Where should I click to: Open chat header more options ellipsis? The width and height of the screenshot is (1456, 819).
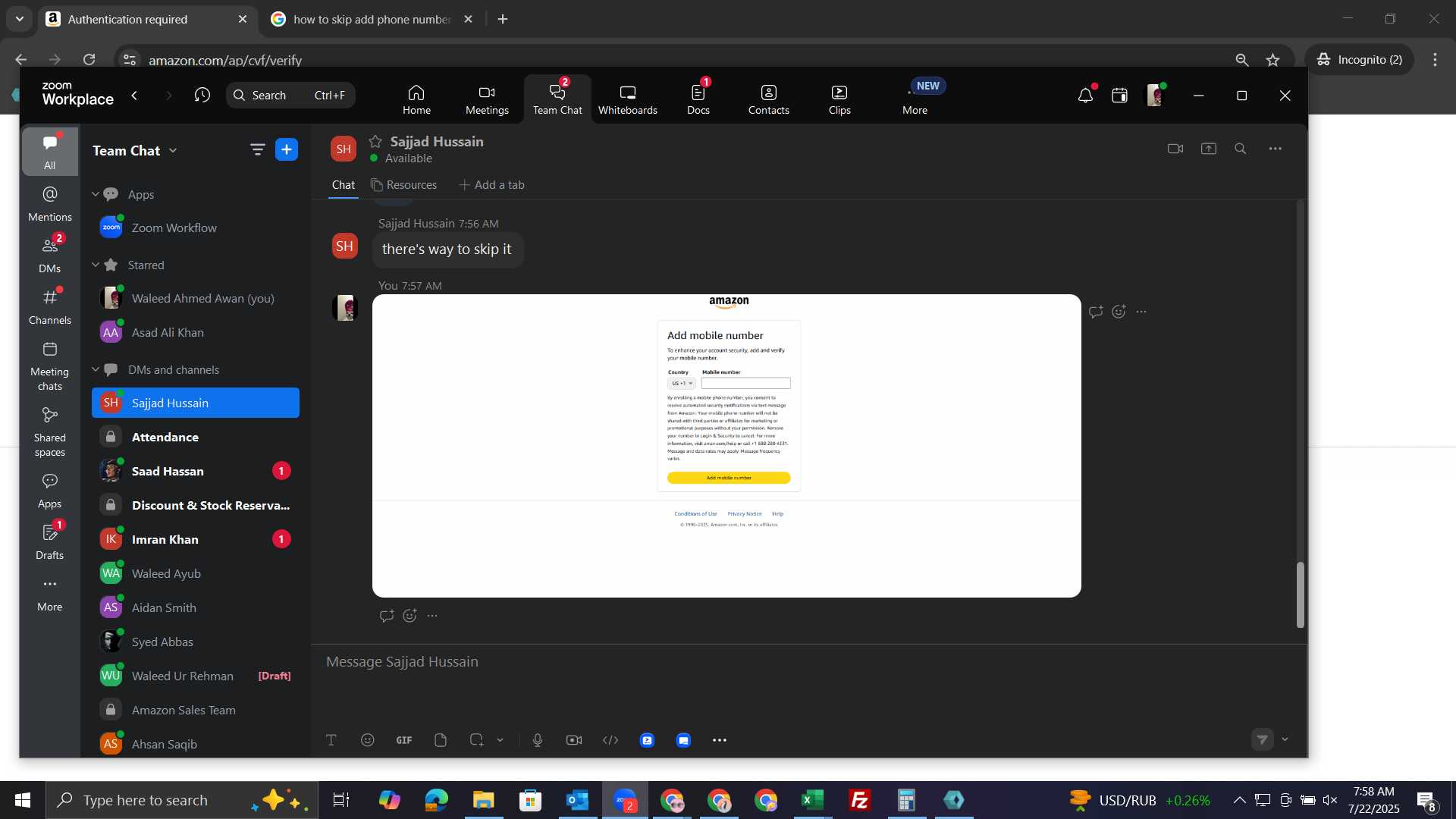[x=1276, y=149]
